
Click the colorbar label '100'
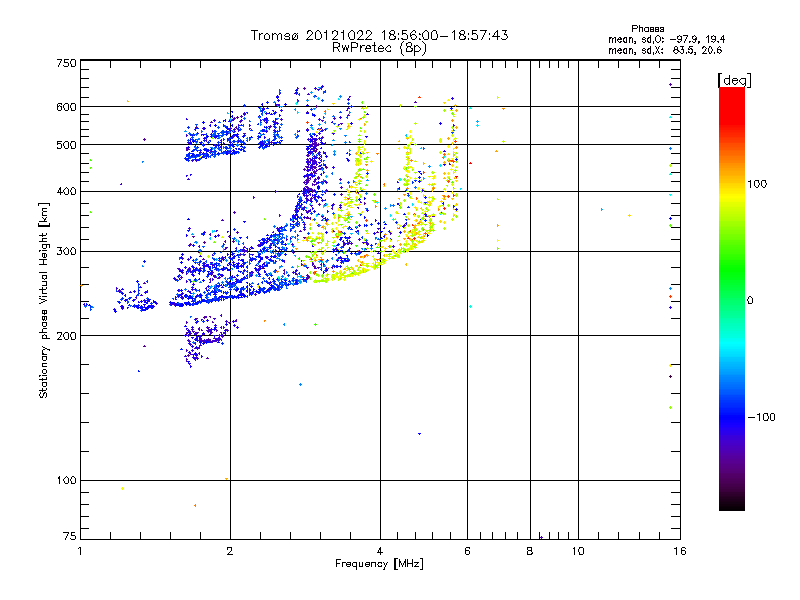pyautogui.click(x=757, y=184)
